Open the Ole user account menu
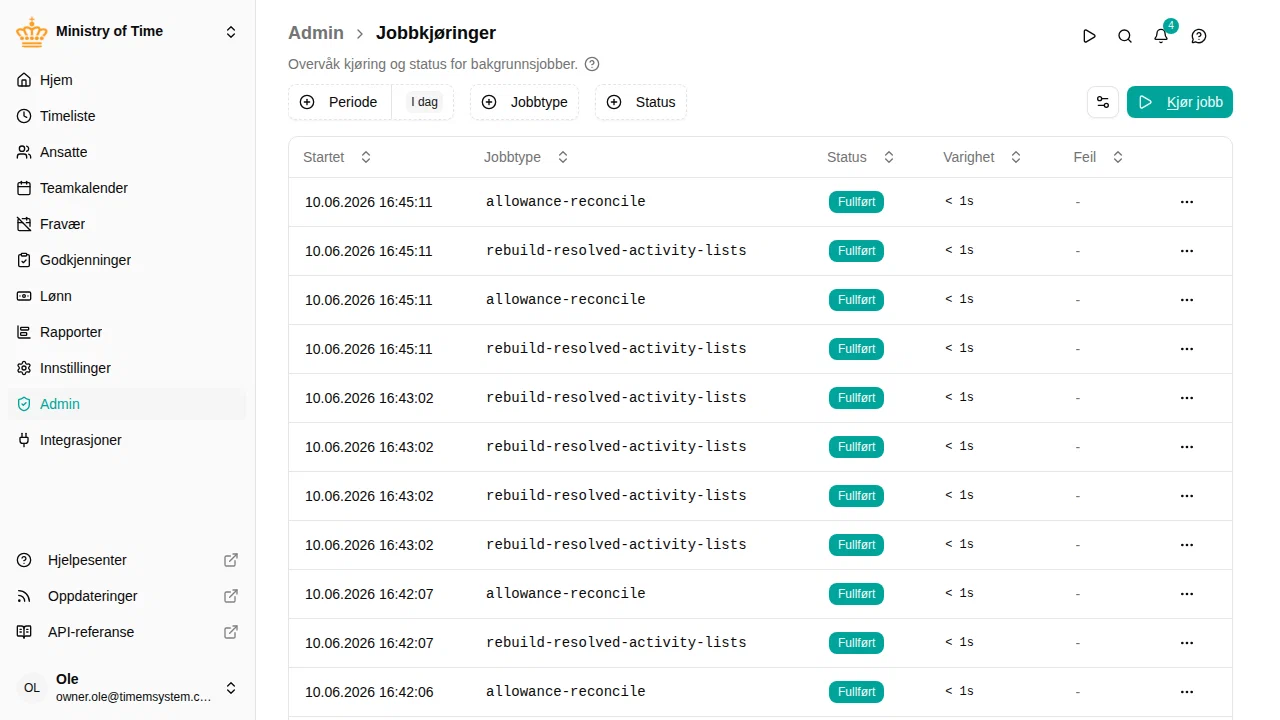Screen dimensions: 1280x720 click(128, 688)
